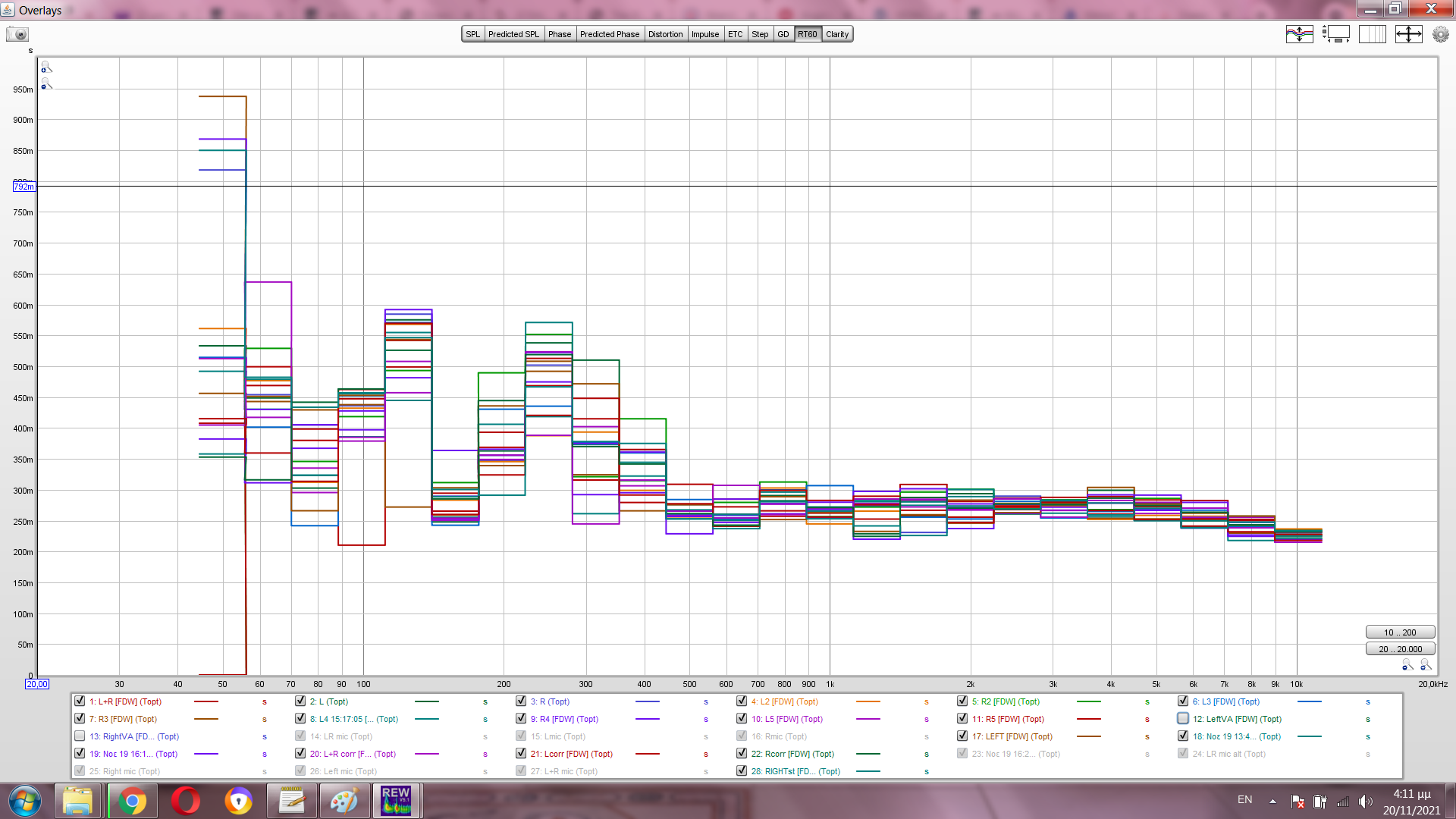Open graph controls gear icon
Screen dimensions: 1456x819
click(x=1440, y=34)
